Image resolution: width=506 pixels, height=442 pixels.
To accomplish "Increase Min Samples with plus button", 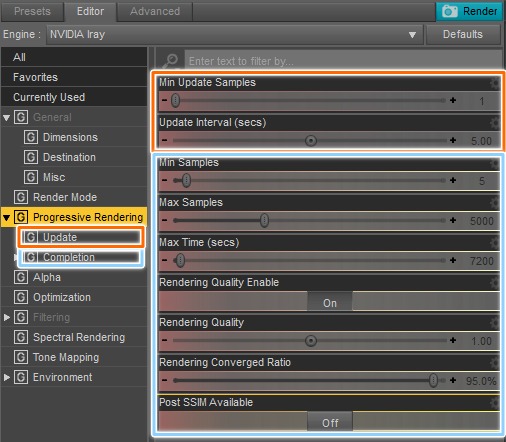I will point(453,180).
